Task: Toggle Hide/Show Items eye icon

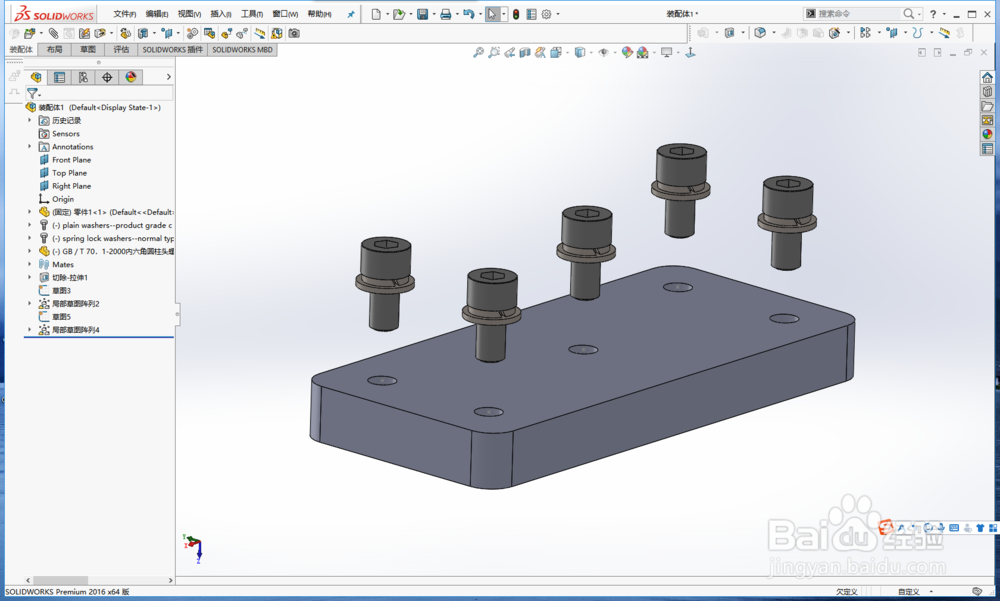Action: (603, 52)
